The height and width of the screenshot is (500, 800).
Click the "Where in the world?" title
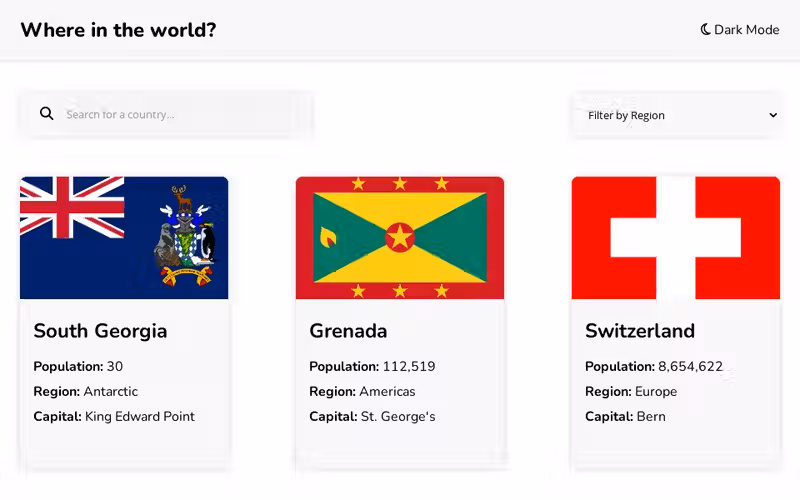tap(118, 30)
